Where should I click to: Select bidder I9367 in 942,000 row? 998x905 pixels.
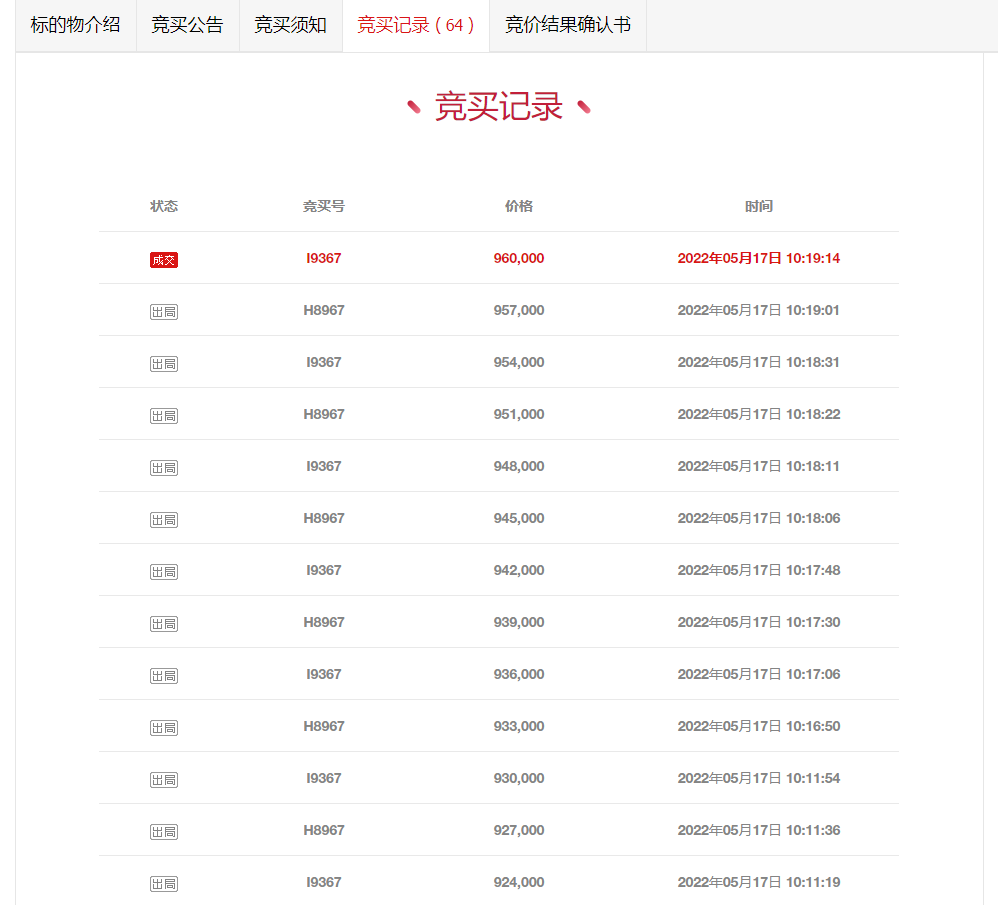[x=323, y=570]
